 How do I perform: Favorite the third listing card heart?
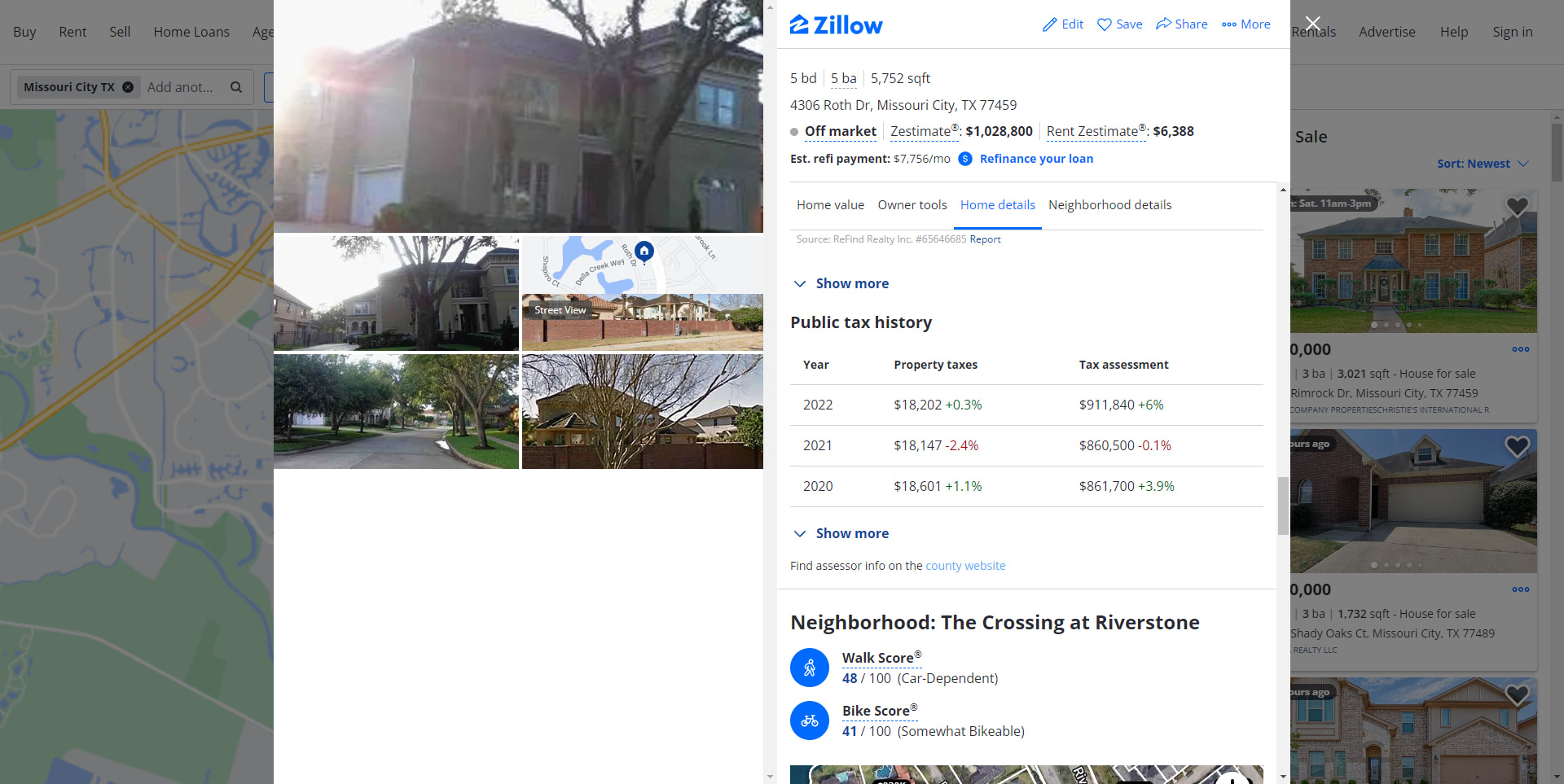(x=1517, y=694)
